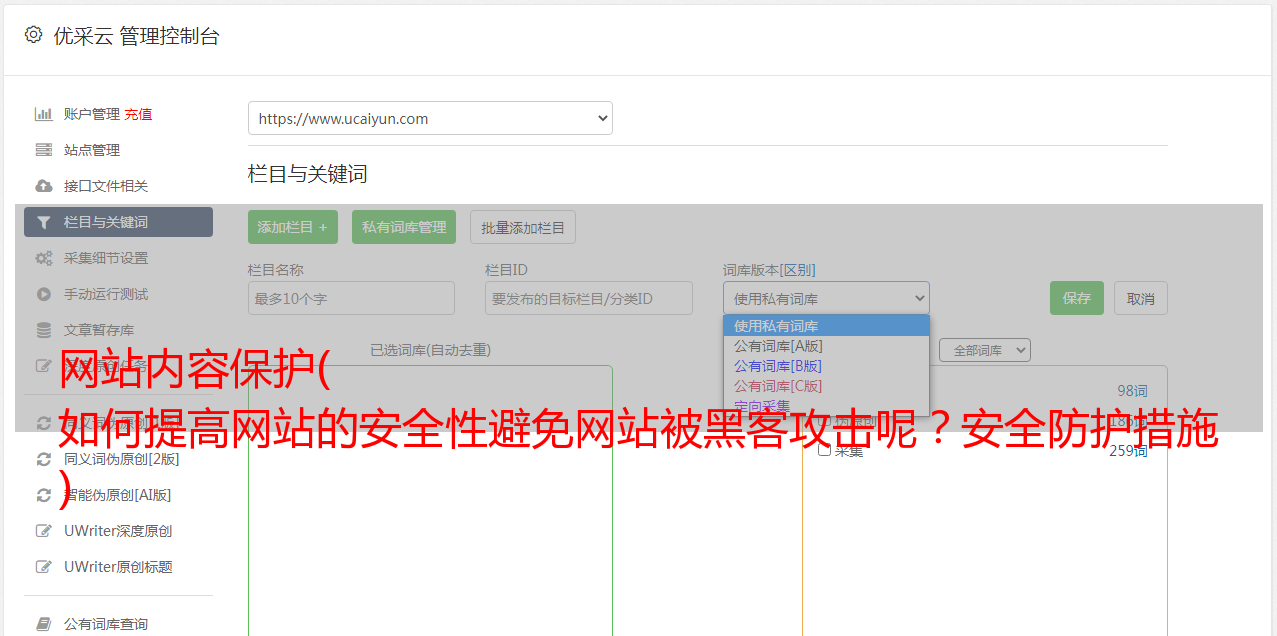Tick the 采集 checkbox
The image size is (1277, 636).
tap(825, 450)
